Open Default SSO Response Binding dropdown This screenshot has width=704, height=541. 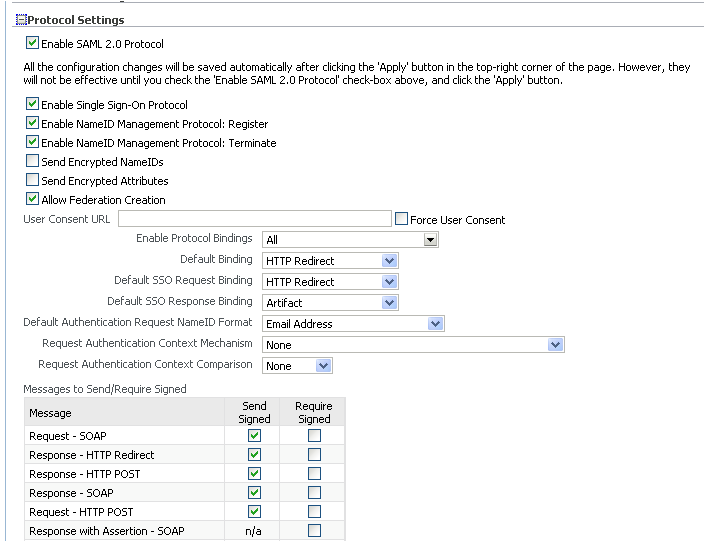330,303
